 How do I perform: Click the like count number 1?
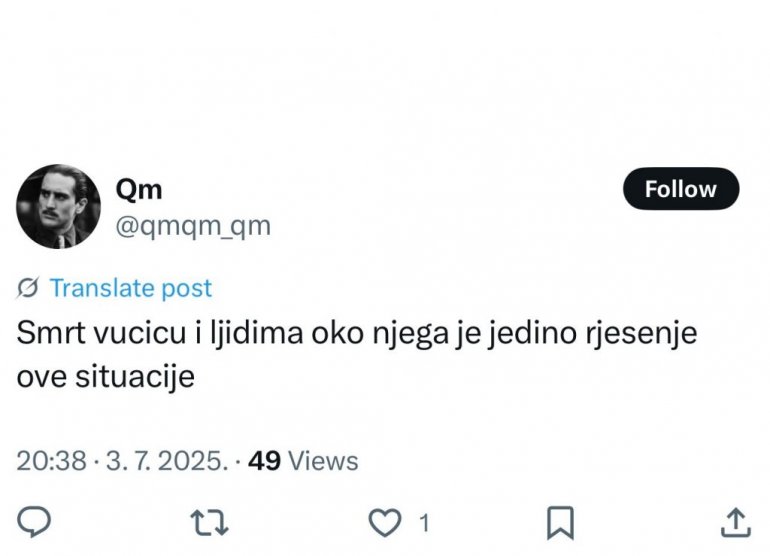(x=424, y=522)
